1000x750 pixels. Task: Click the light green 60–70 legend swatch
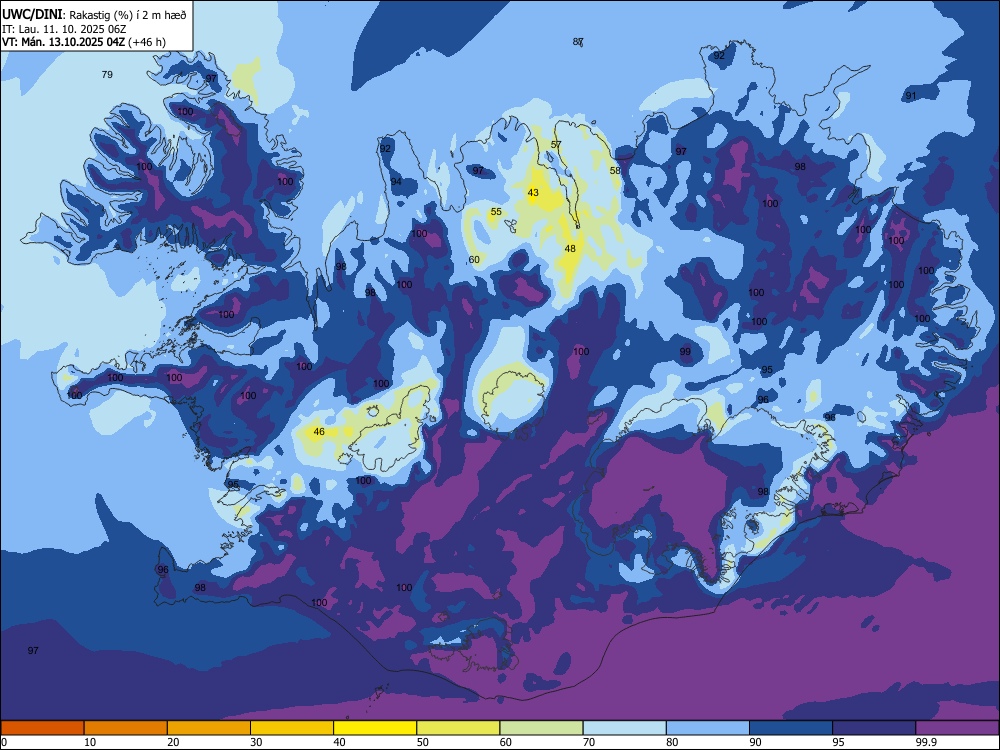(541, 728)
